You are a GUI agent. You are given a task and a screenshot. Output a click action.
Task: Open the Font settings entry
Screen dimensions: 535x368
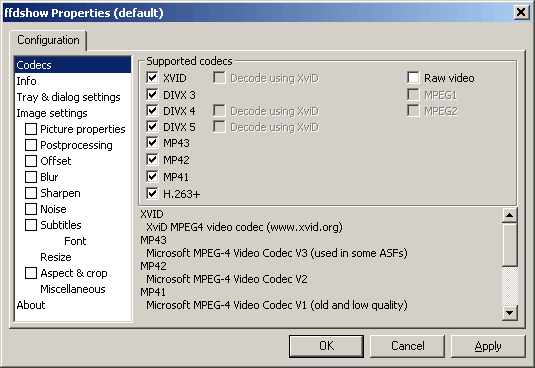tap(75, 241)
